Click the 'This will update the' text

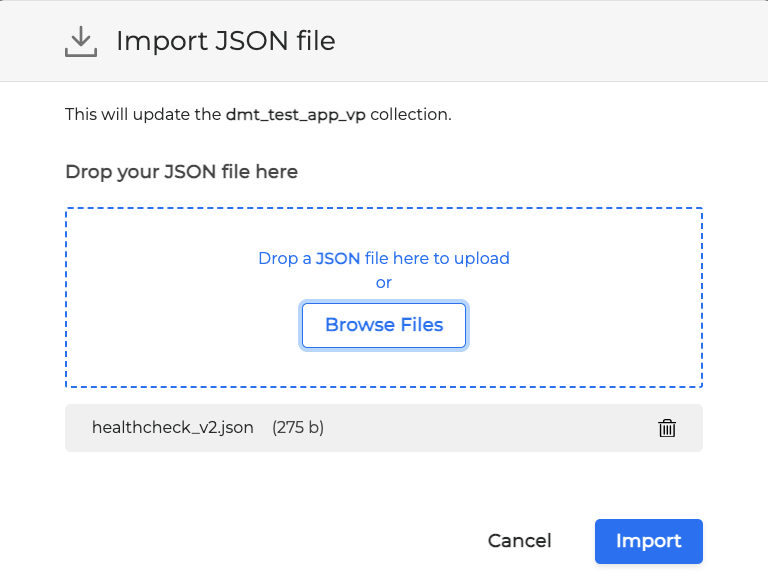coord(142,114)
